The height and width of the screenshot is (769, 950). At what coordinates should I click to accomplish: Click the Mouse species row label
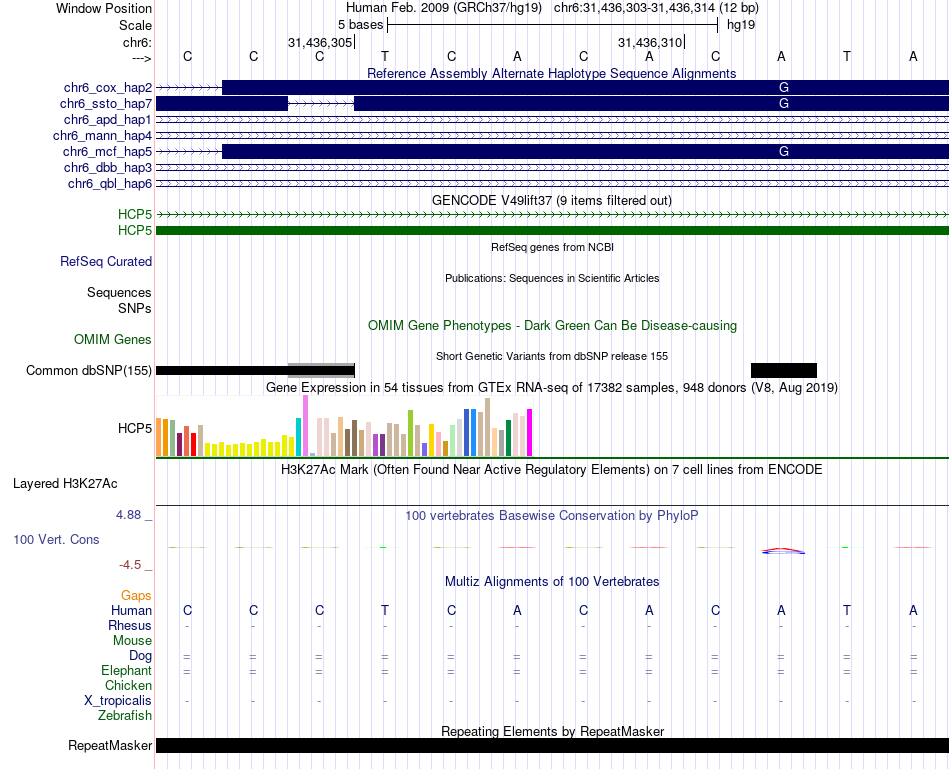pos(133,641)
